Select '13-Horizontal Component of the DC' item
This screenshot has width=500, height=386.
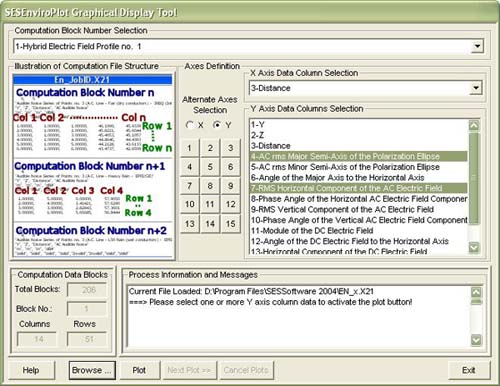pyautogui.click(x=359, y=251)
